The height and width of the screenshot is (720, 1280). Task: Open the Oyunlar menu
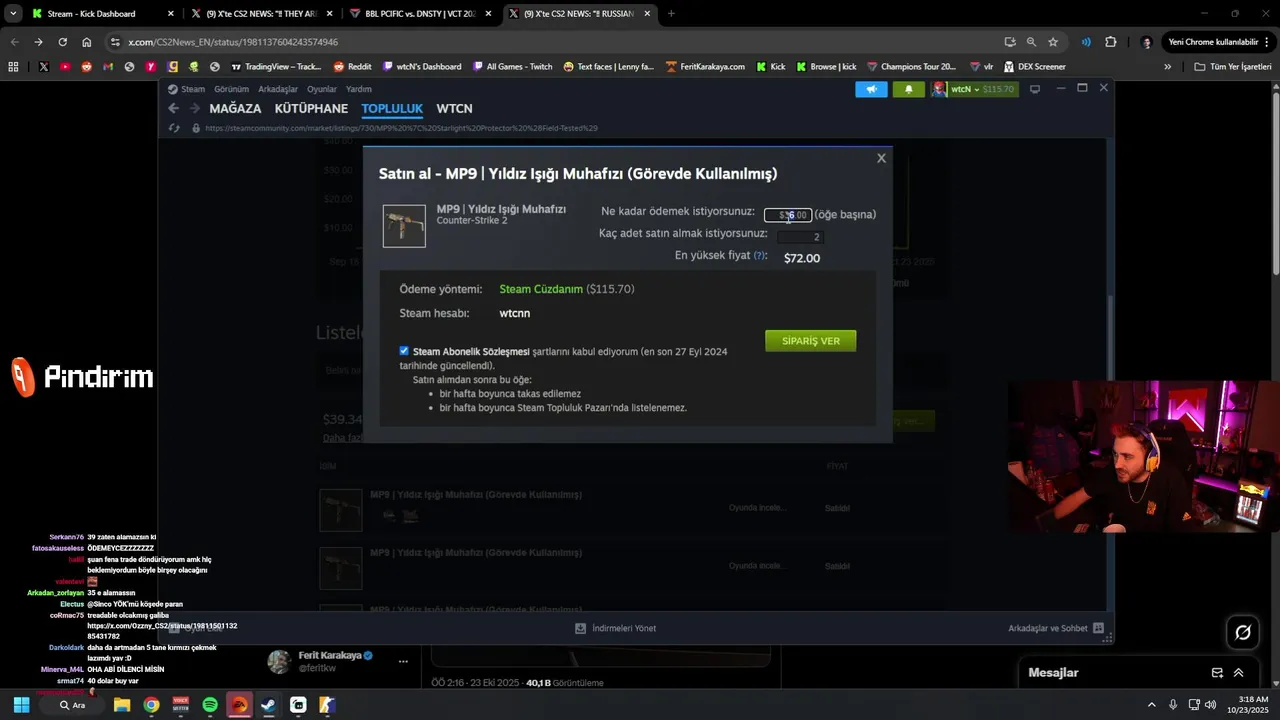[322, 89]
